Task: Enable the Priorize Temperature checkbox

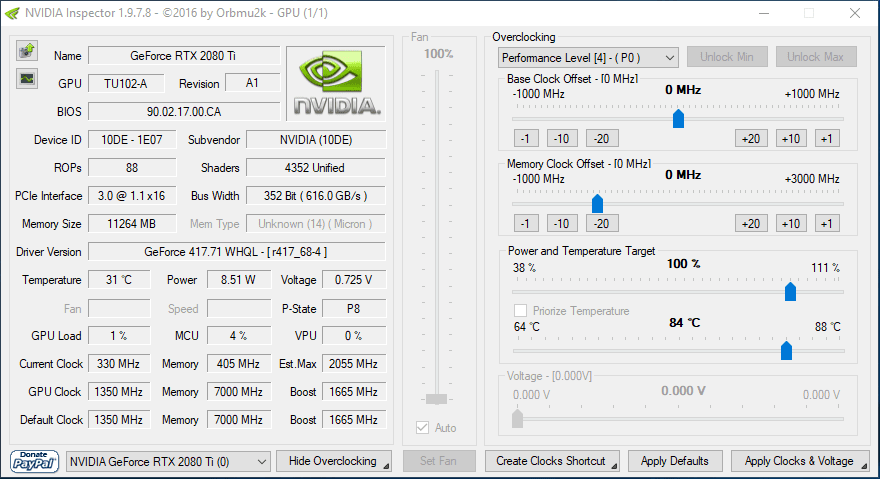Action: click(520, 311)
